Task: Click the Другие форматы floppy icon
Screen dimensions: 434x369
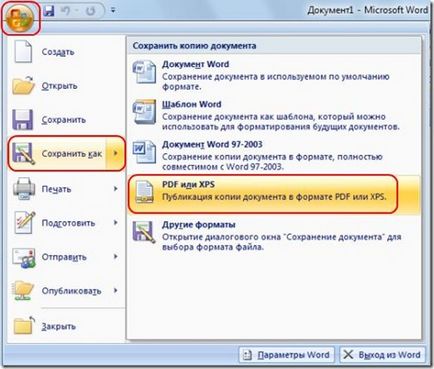Action: [x=144, y=232]
